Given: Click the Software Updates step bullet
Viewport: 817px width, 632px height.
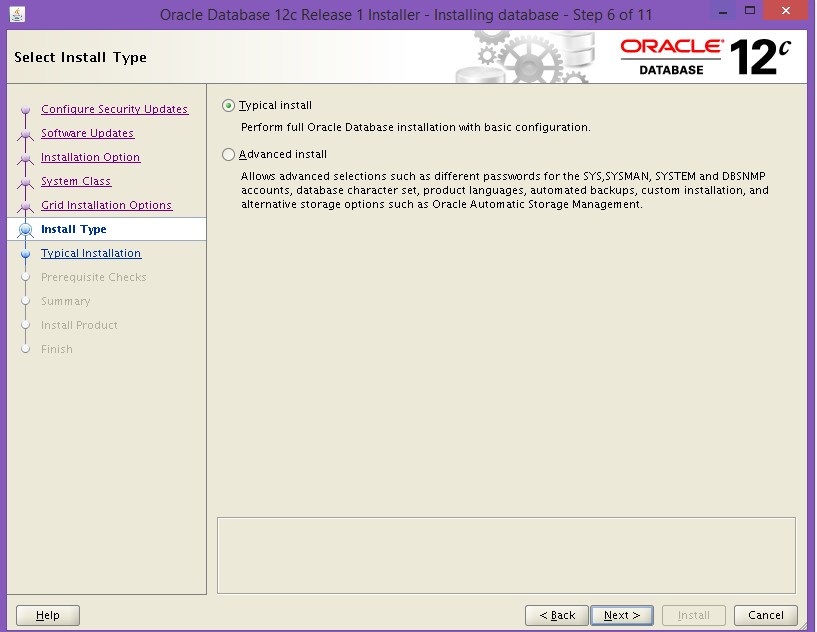Looking at the screenshot, I should pos(26,134).
